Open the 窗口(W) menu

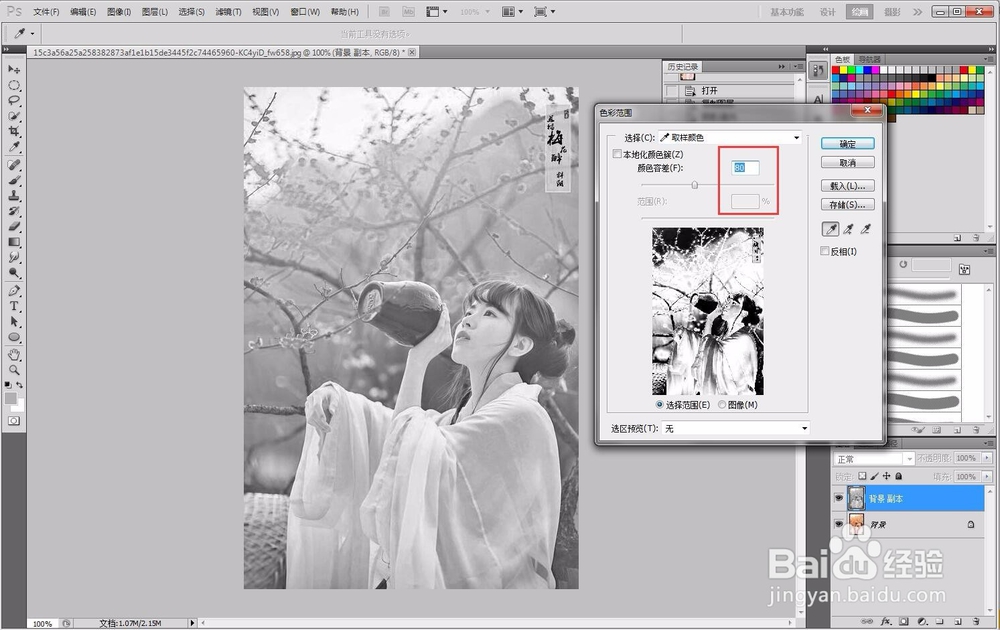(x=305, y=11)
